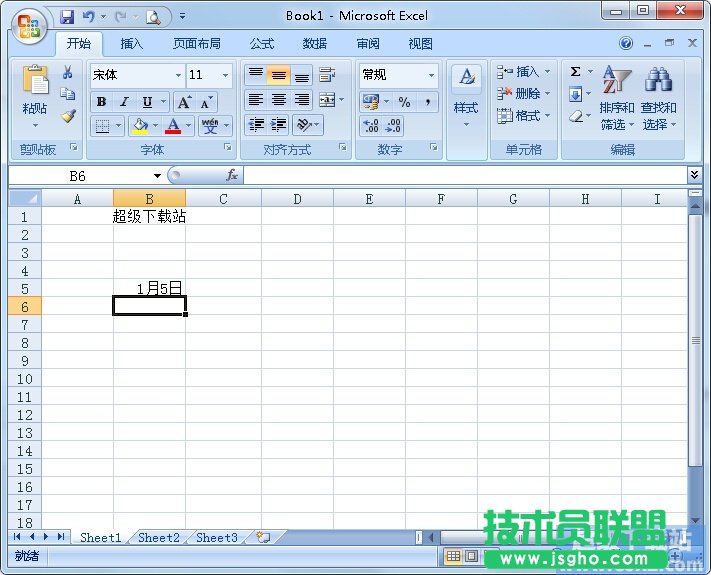Click the Merge and Center cells icon

pos(326,101)
